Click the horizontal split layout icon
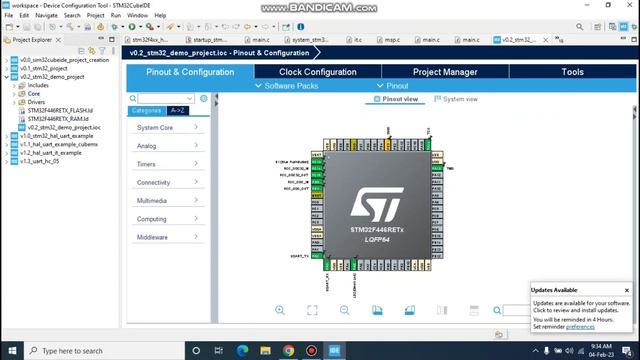The width and height of the screenshot is (640, 360). tap(474, 310)
